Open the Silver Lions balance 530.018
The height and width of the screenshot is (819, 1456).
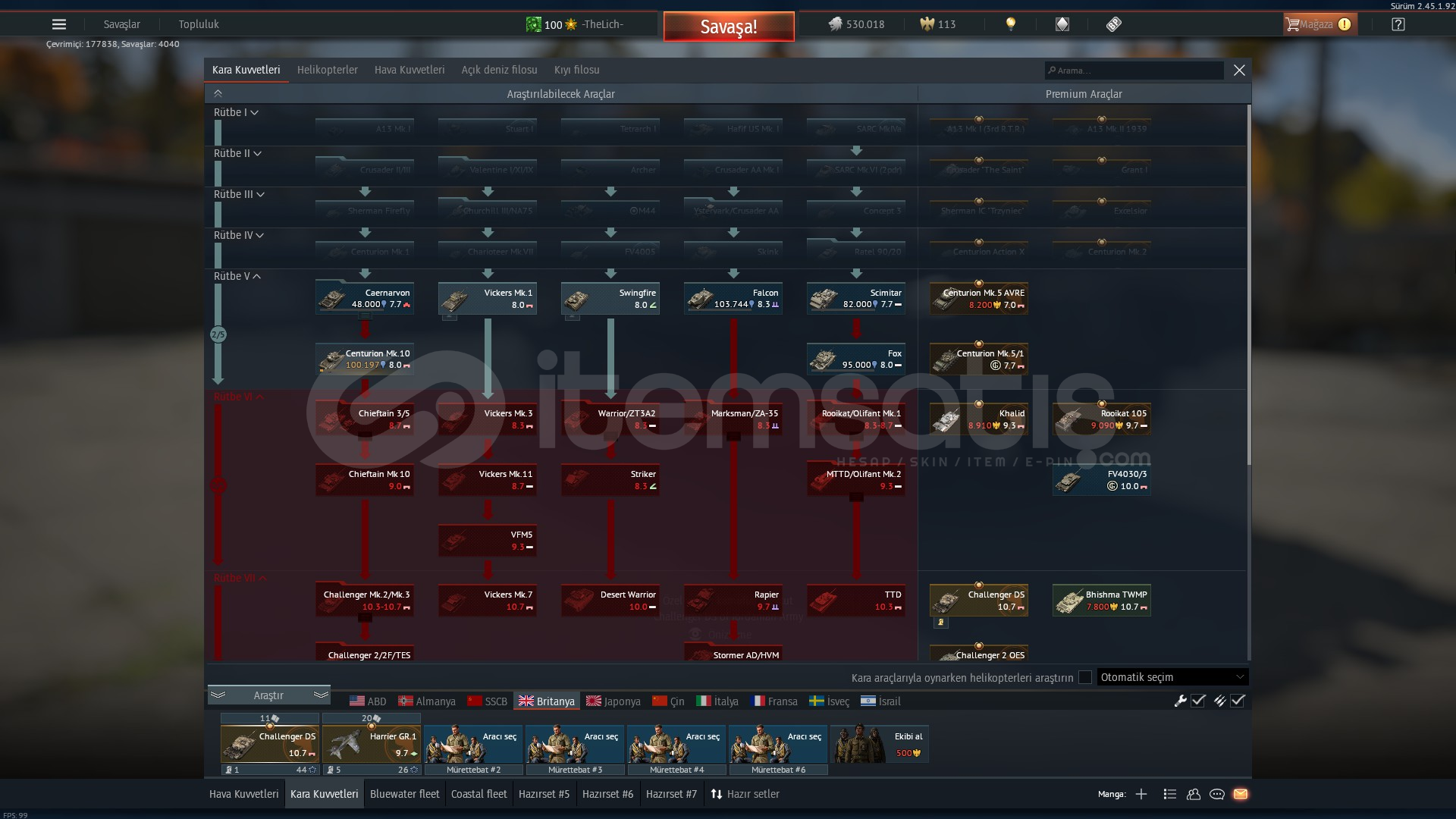tap(856, 24)
